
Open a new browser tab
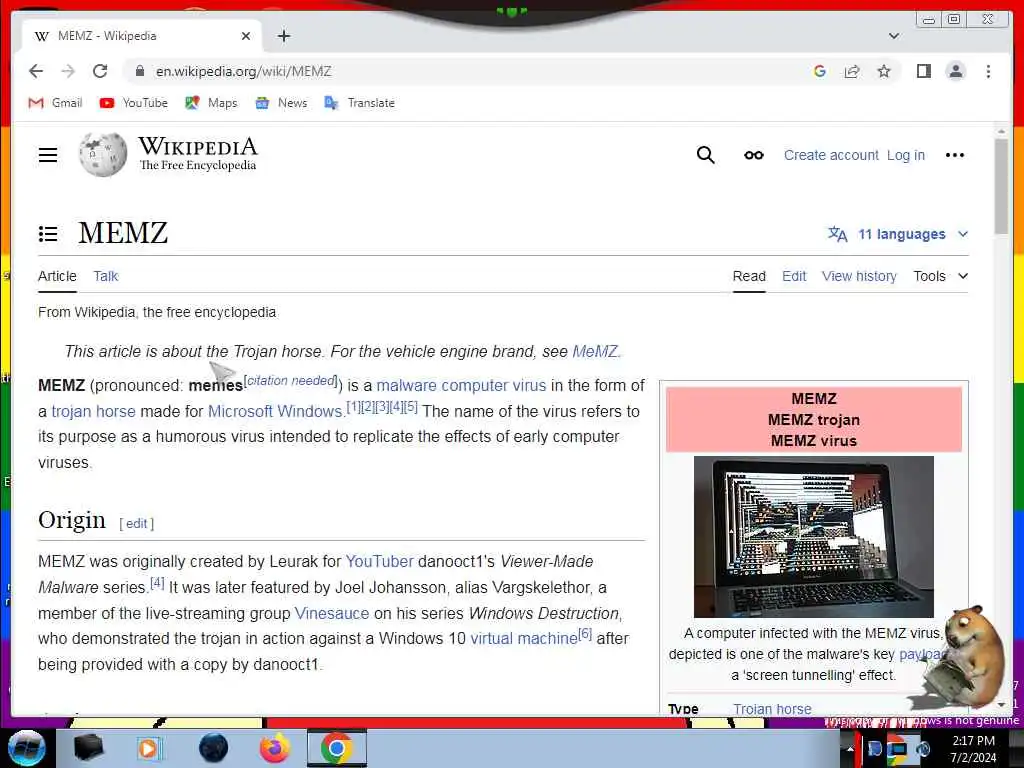point(283,36)
